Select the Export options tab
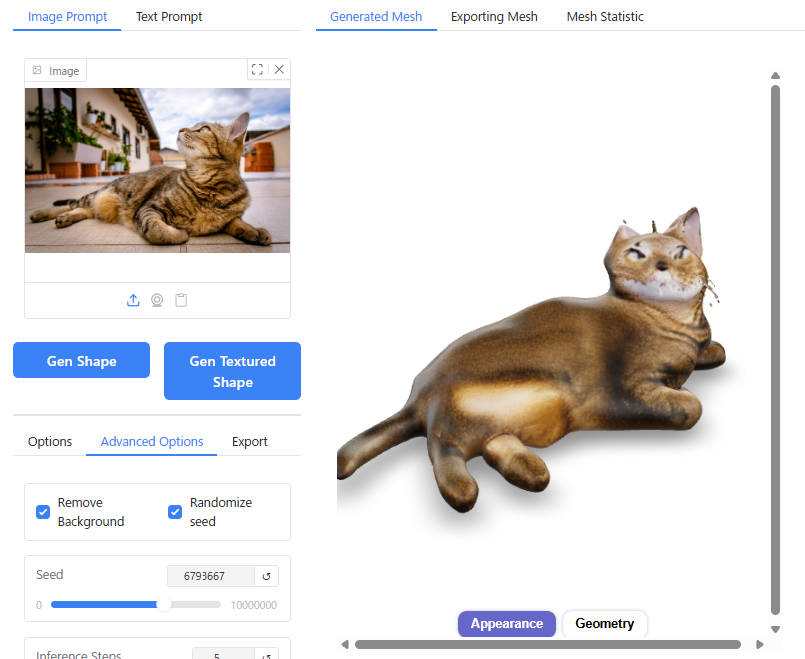Viewport: 805px width, 659px height. 249,441
